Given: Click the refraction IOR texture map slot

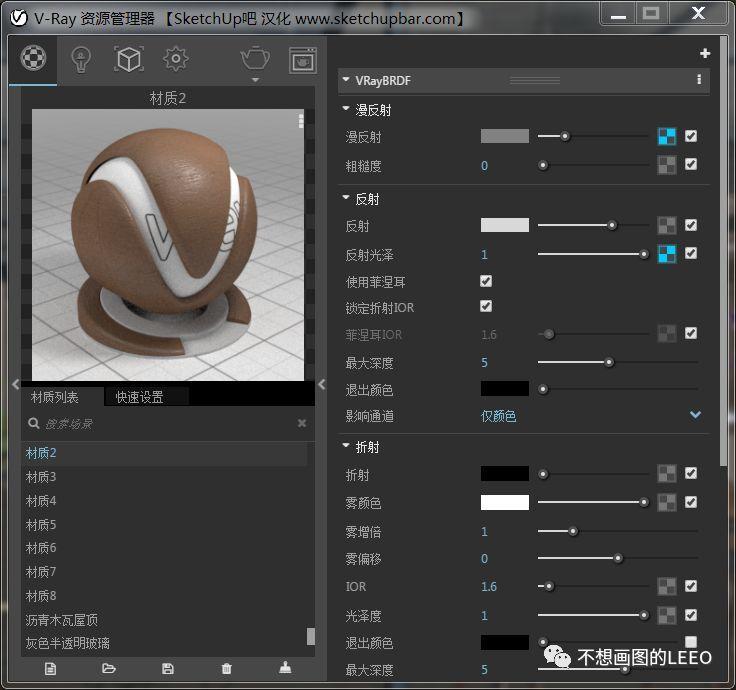Looking at the screenshot, I should coord(667,586).
